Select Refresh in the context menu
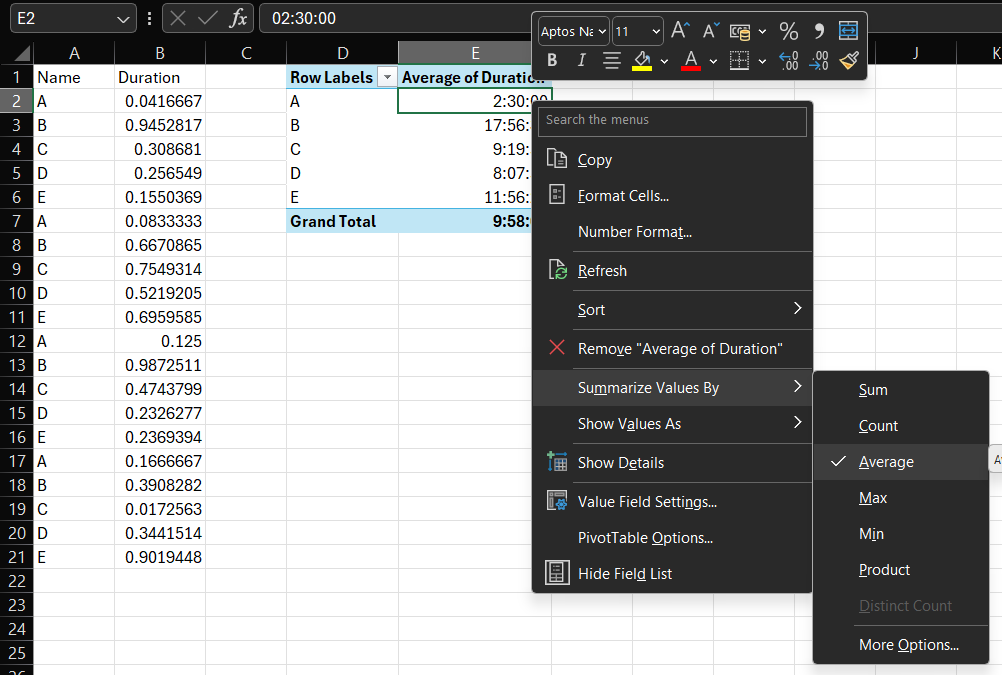Viewport: 1002px width, 675px height. [x=672, y=271]
